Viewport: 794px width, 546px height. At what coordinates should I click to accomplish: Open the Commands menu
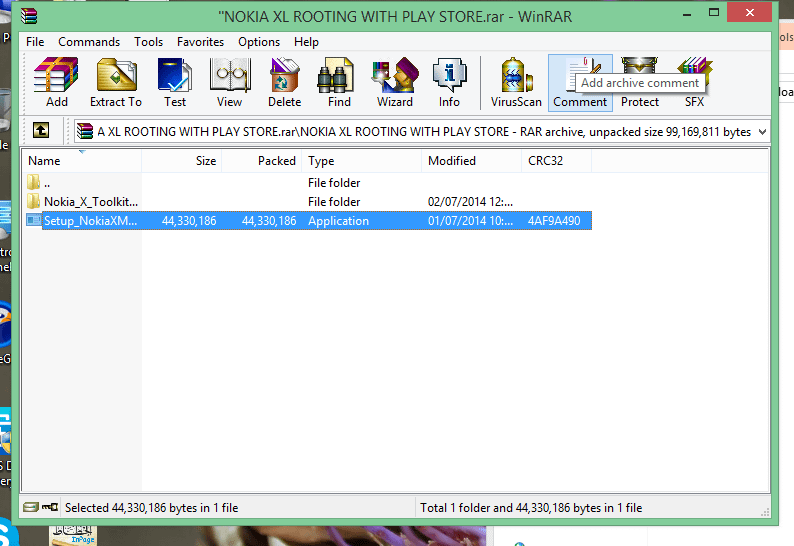coord(89,42)
